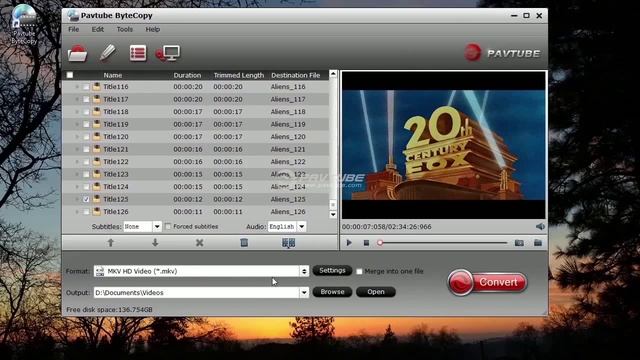Check the Title124 checkbox
Viewport: 640px width, 360px height.
click(x=86, y=187)
